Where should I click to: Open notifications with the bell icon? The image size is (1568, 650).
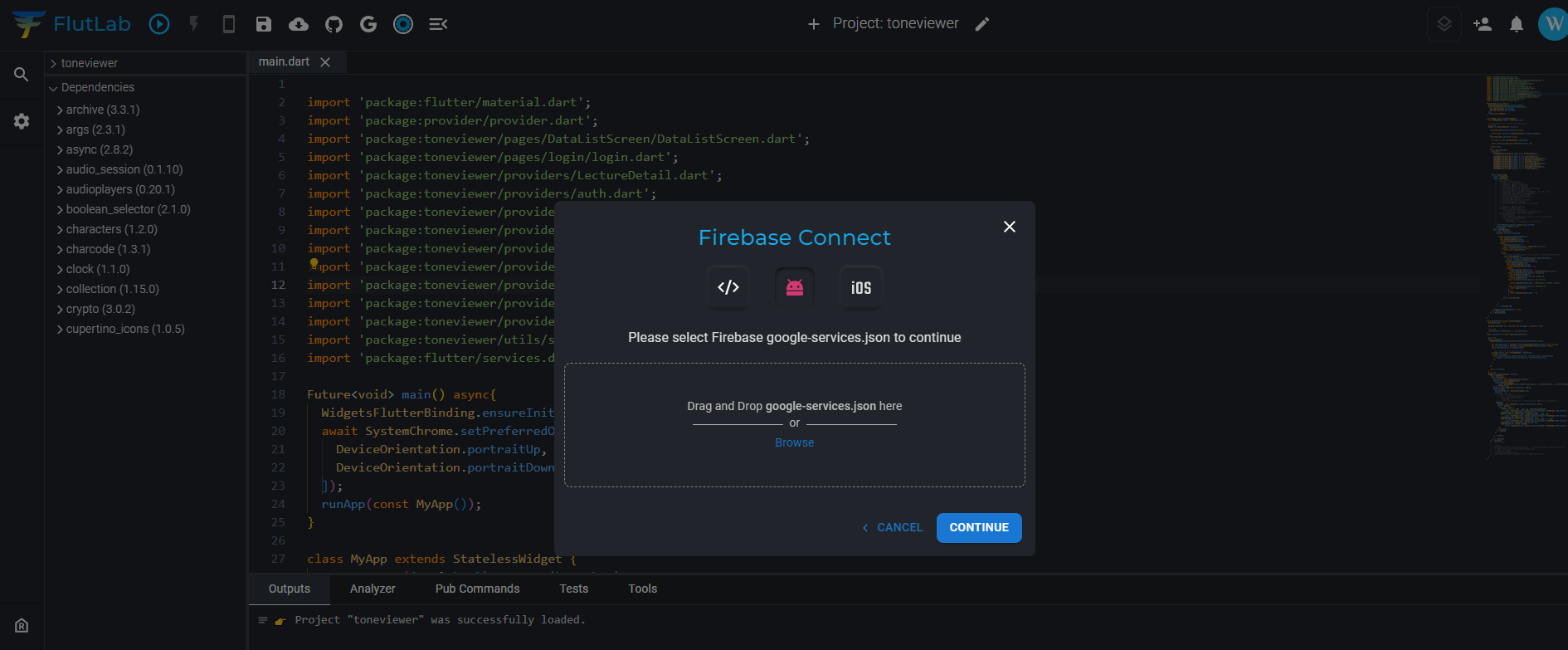click(x=1517, y=24)
